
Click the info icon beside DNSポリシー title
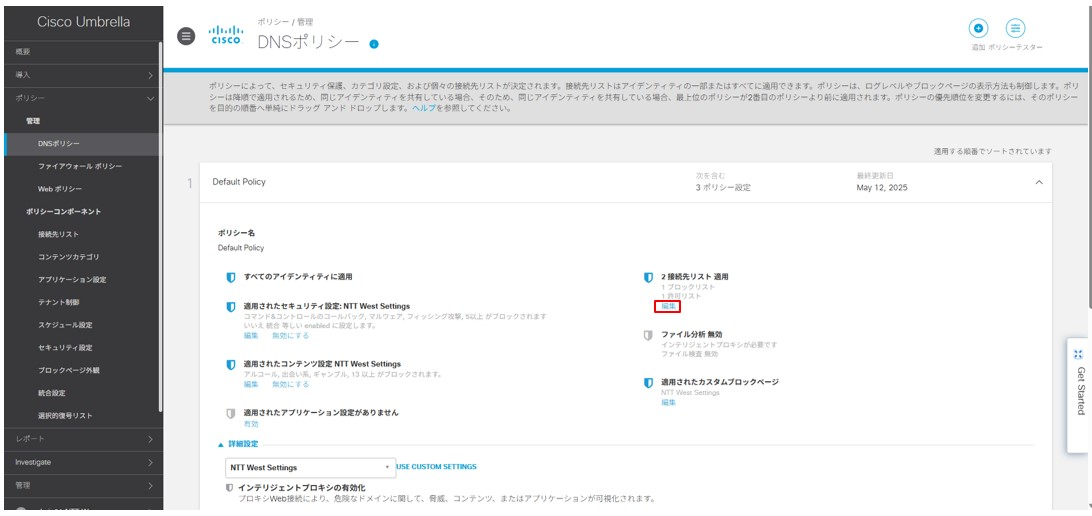[374, 44]
